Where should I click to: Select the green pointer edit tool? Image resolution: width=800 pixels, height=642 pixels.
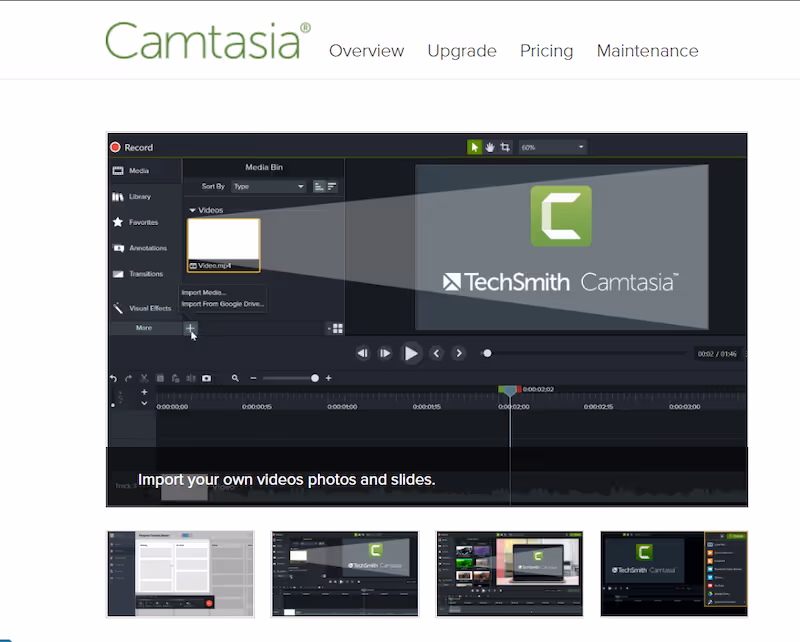[474, 147]
